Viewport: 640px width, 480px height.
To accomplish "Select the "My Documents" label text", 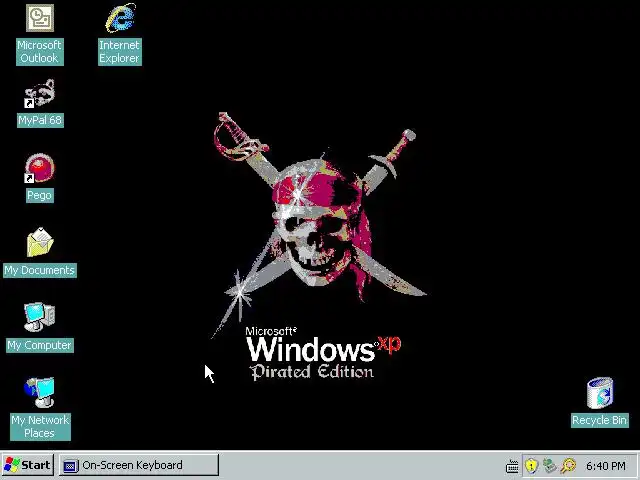I will click(x=40, y=270).
